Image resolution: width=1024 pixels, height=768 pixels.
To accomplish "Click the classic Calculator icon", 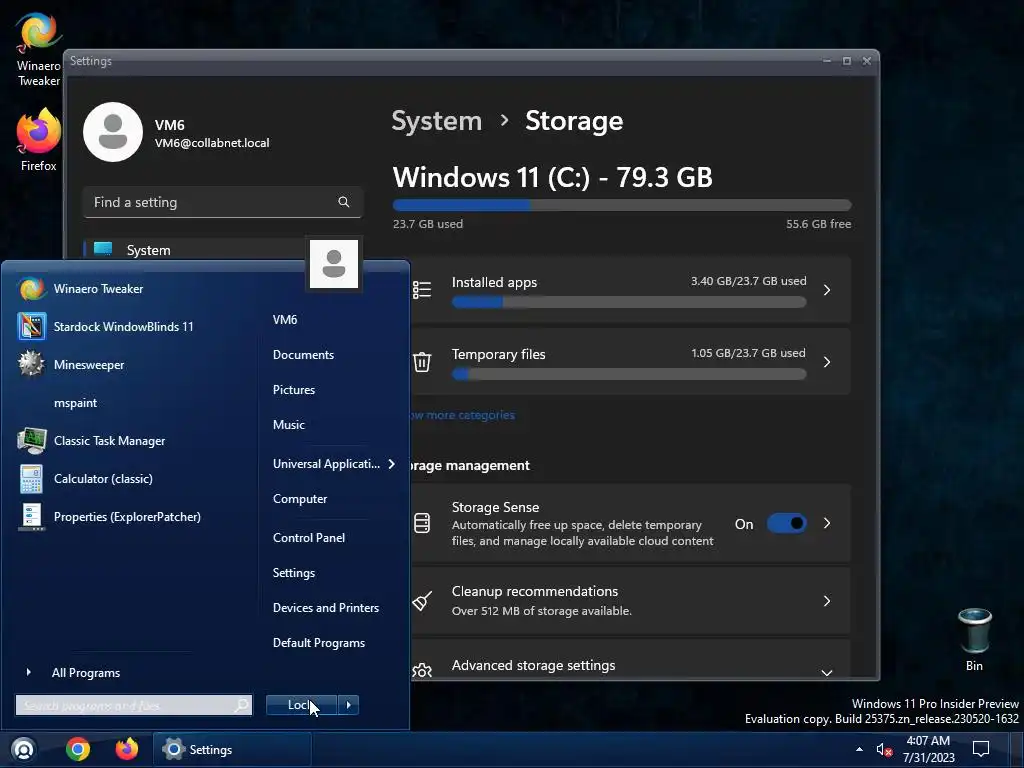I will [x=31, y=479].
